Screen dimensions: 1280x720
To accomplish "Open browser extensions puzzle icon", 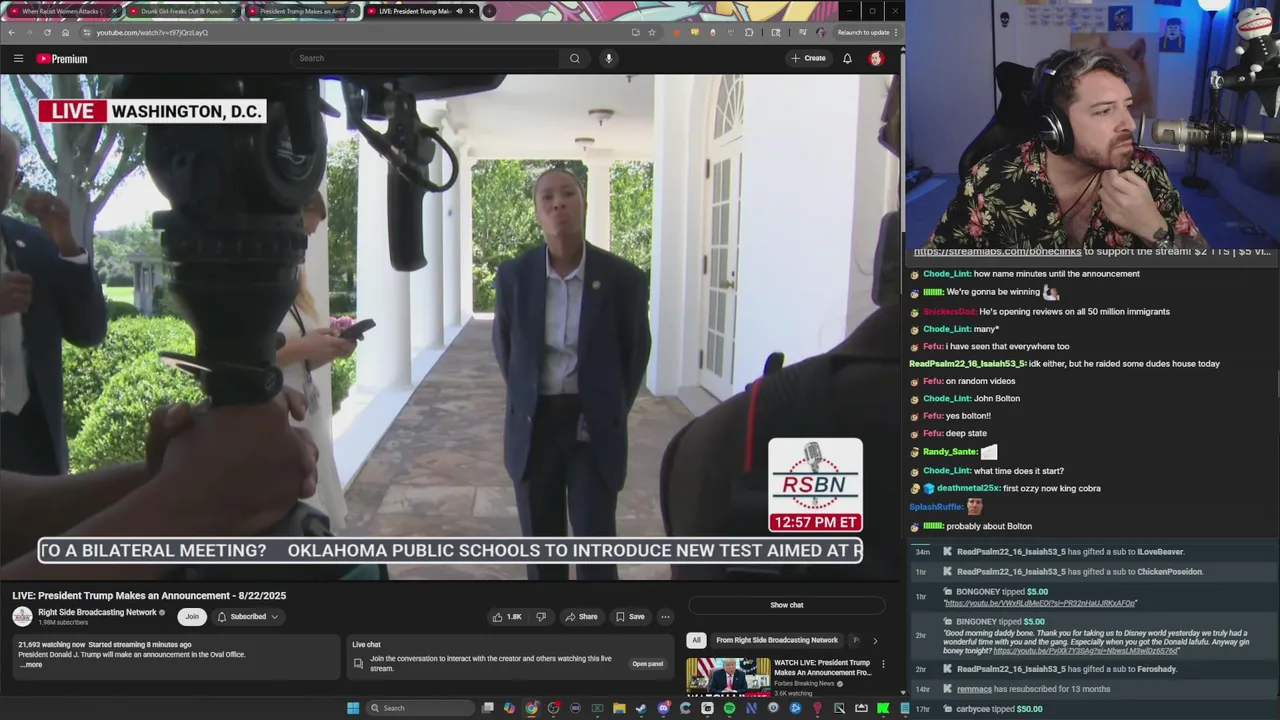I will [x=749, y=32].
